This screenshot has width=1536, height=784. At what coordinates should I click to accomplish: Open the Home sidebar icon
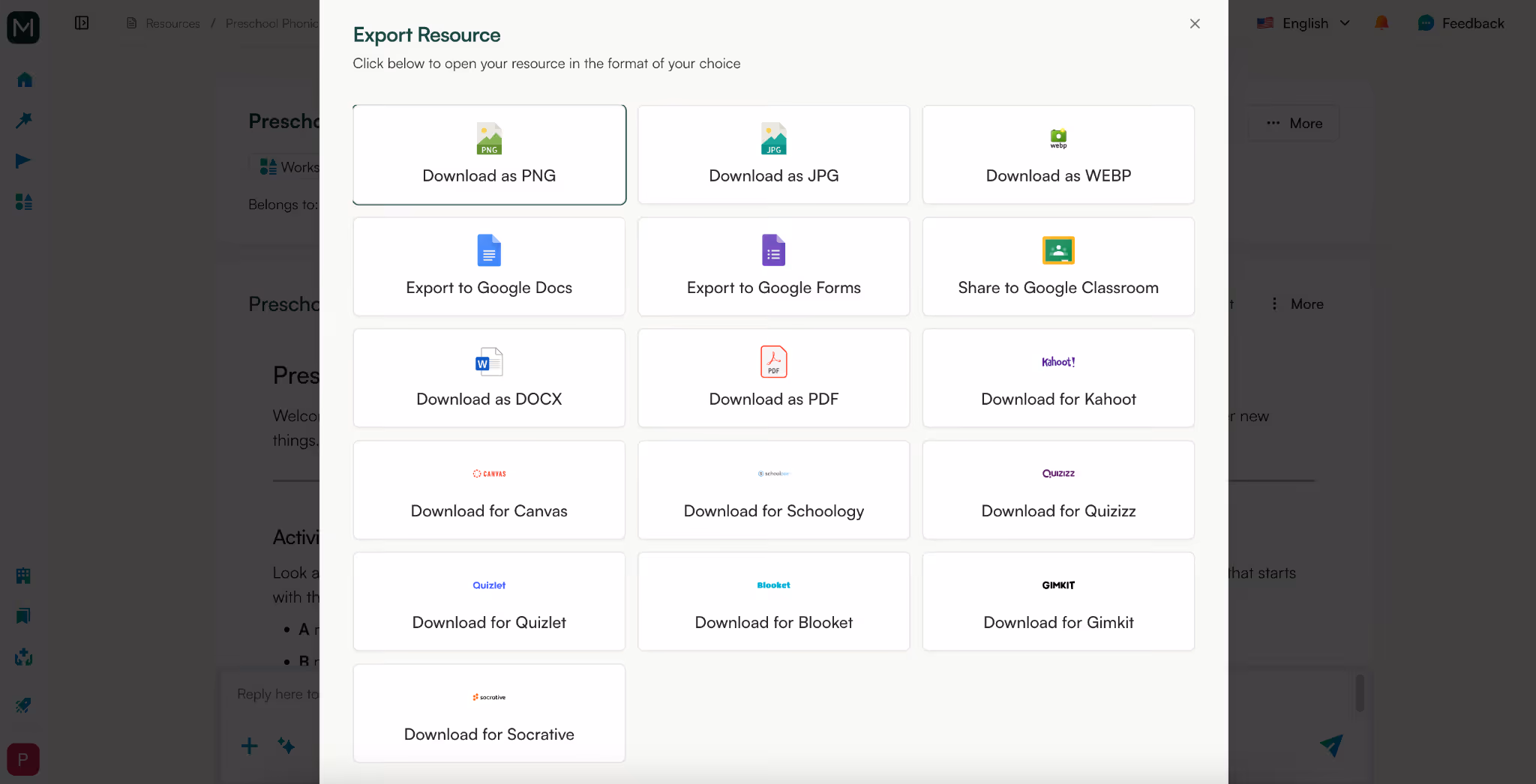coord(24,79)
